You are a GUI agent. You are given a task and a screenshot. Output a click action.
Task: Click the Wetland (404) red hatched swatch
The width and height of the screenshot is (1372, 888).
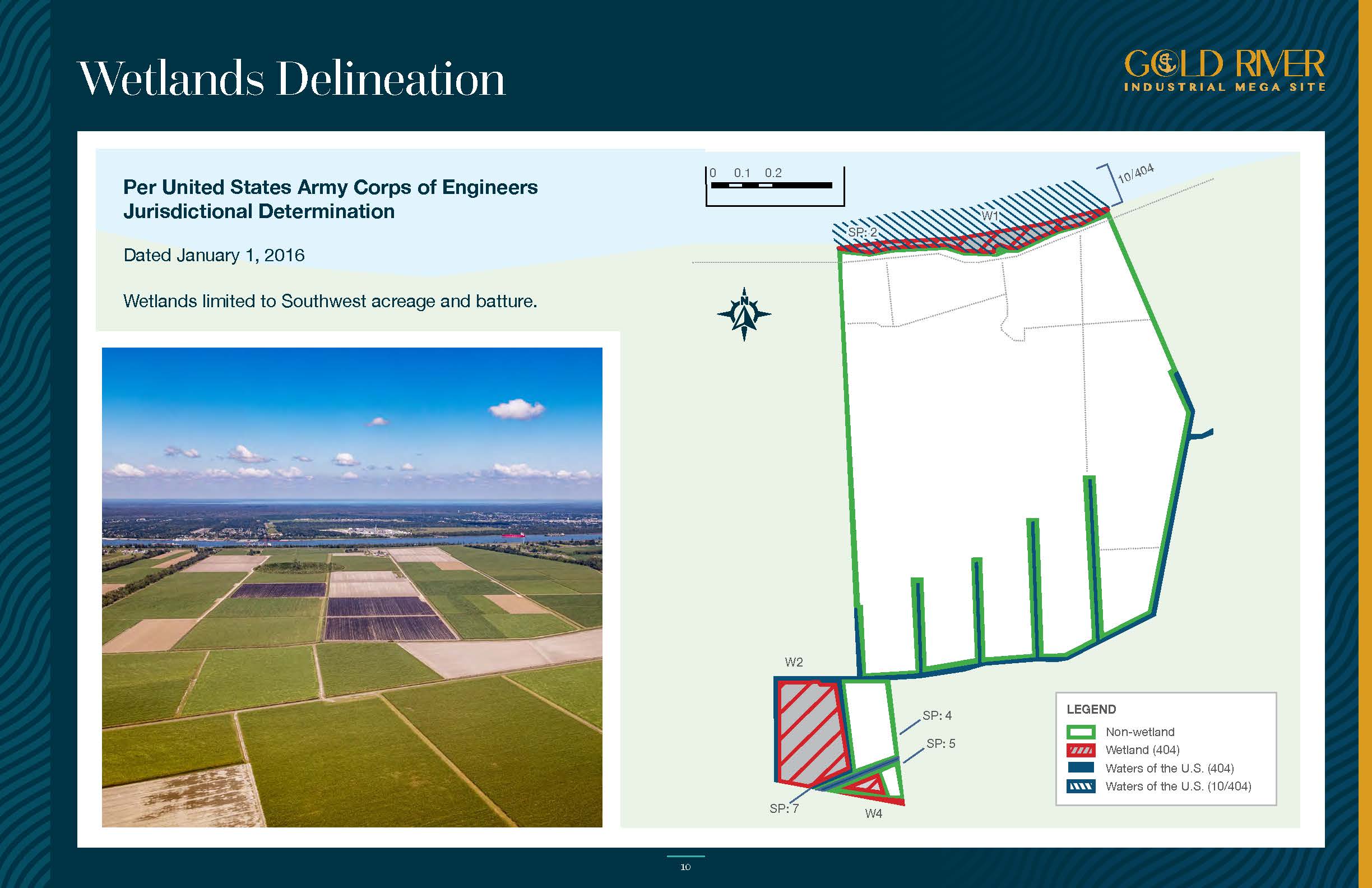pos(1081,750)
